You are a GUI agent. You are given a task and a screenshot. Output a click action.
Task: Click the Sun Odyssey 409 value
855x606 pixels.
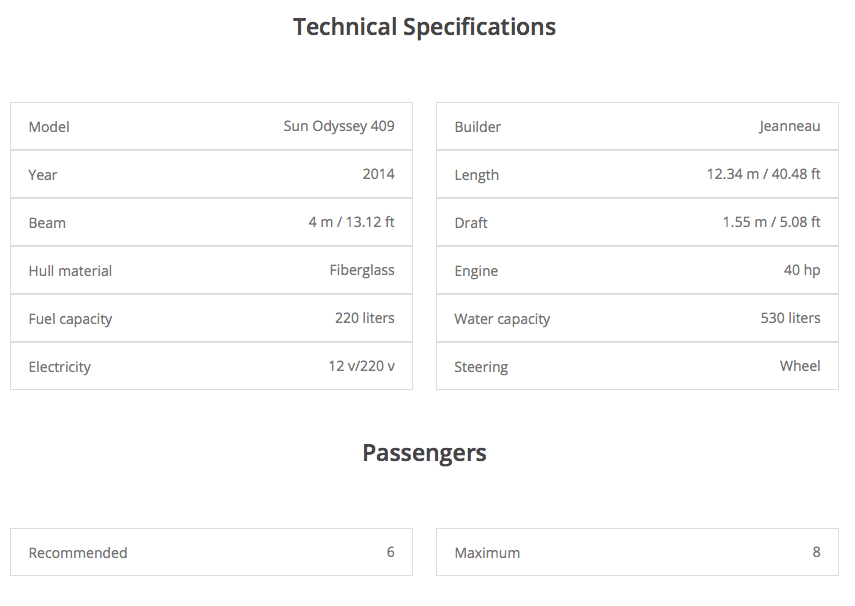(x=339, y=126)
